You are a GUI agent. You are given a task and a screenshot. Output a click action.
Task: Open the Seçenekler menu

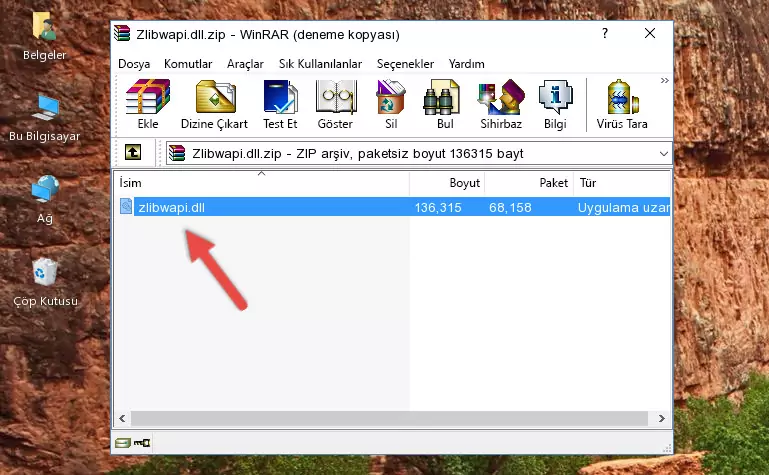(405, 64)
